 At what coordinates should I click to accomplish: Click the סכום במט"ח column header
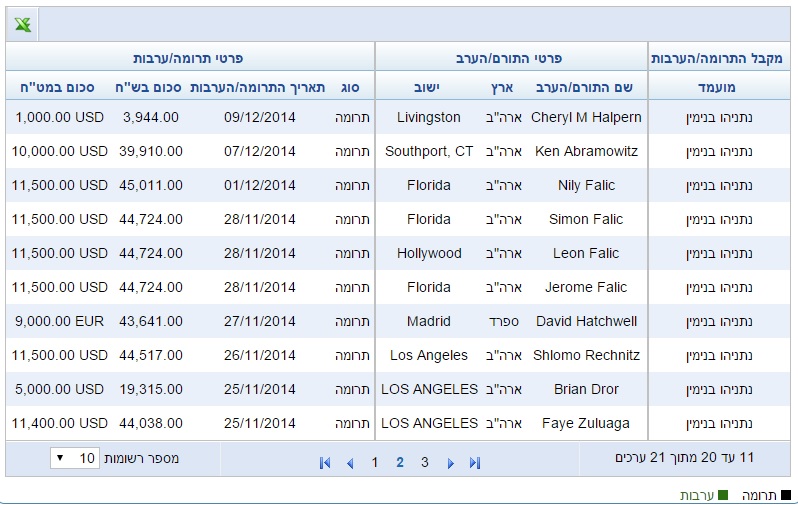(x=57, y=87)
